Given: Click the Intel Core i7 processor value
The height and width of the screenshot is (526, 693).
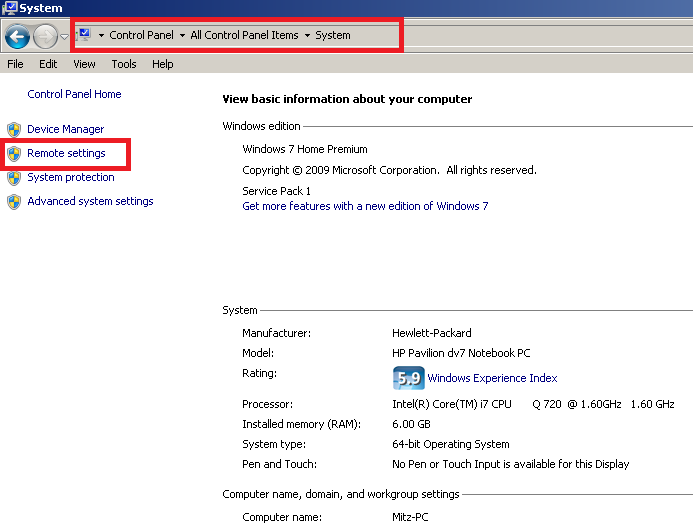Looking at the screenshot, I should (x=533, y=404).
